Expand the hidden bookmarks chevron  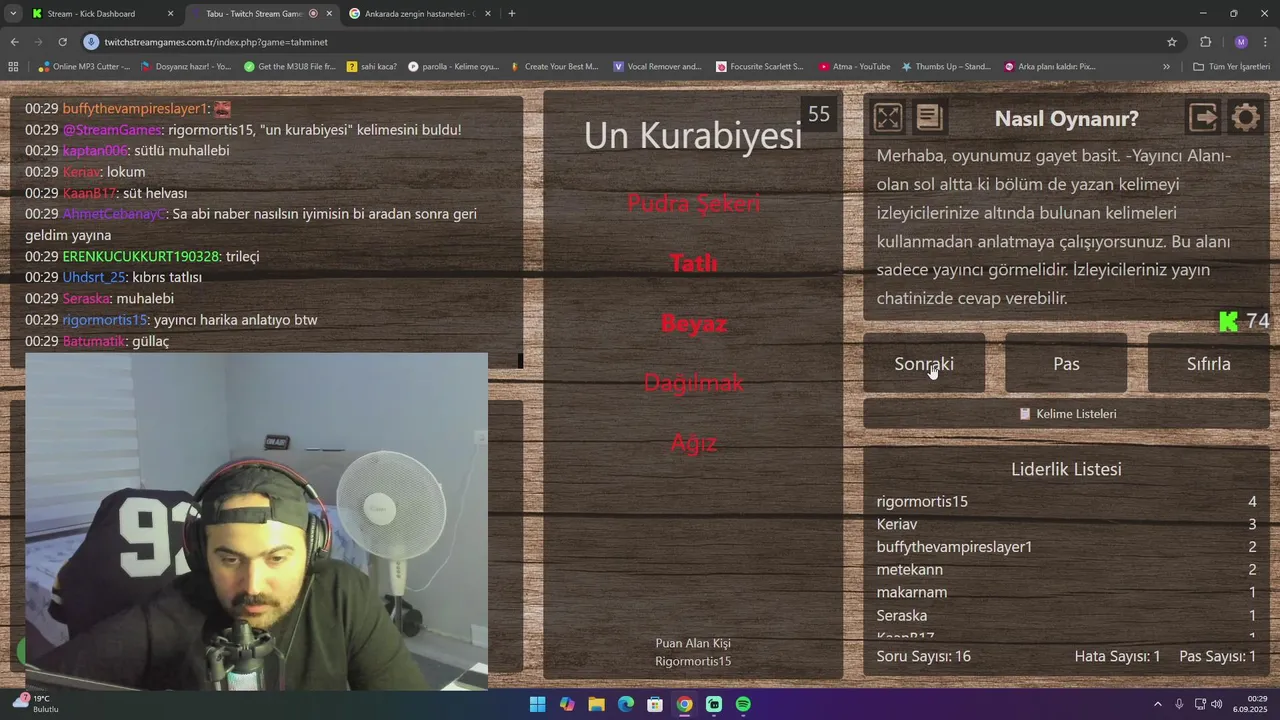1166,67
